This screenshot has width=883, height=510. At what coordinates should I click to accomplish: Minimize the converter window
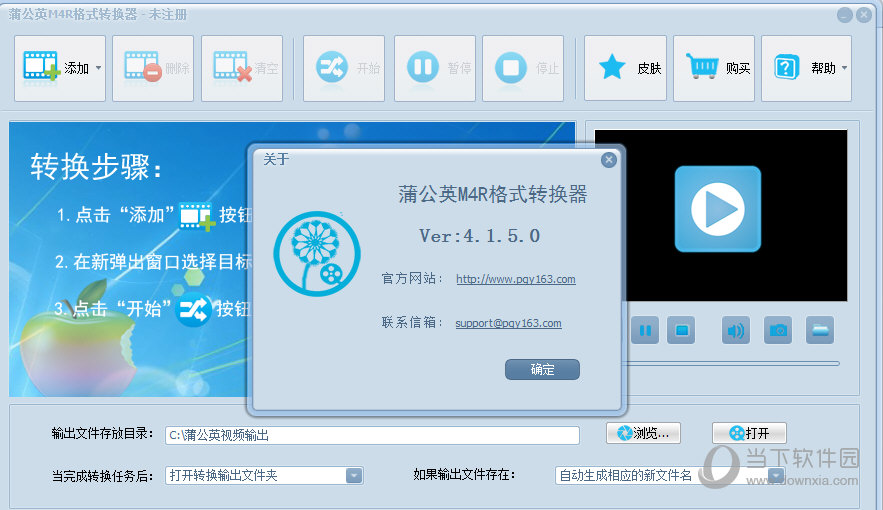[845, 15]
